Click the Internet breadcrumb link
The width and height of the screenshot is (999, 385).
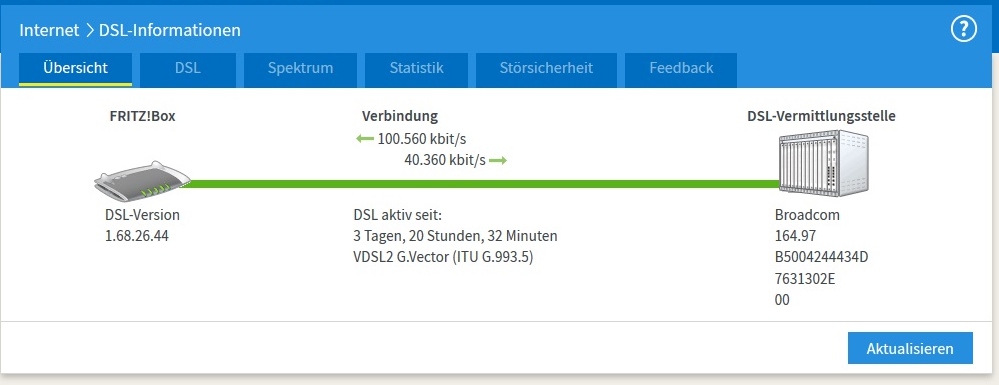pyautogui.click(x=49, y=30)
